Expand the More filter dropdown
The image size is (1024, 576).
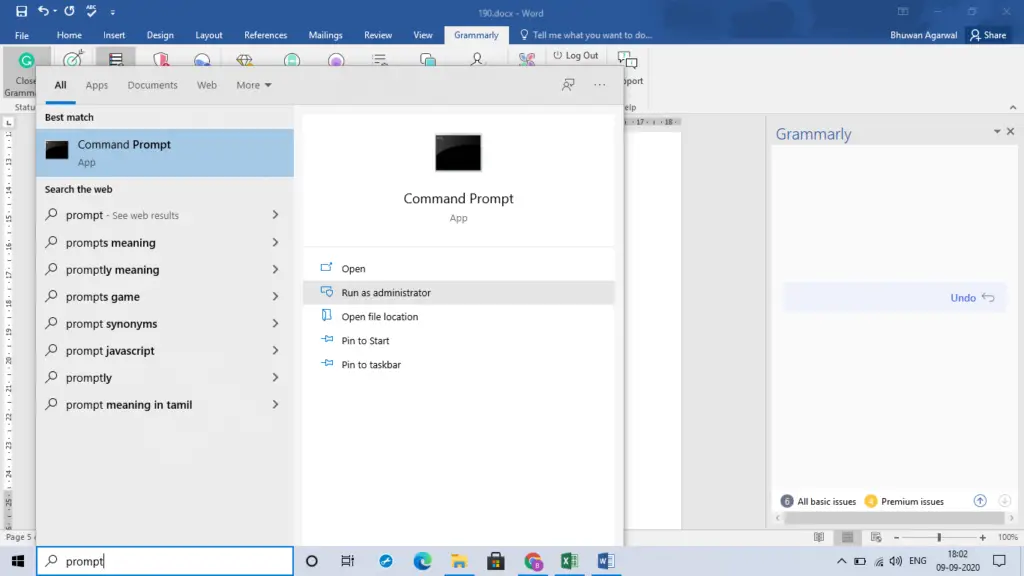pos(253,85)
